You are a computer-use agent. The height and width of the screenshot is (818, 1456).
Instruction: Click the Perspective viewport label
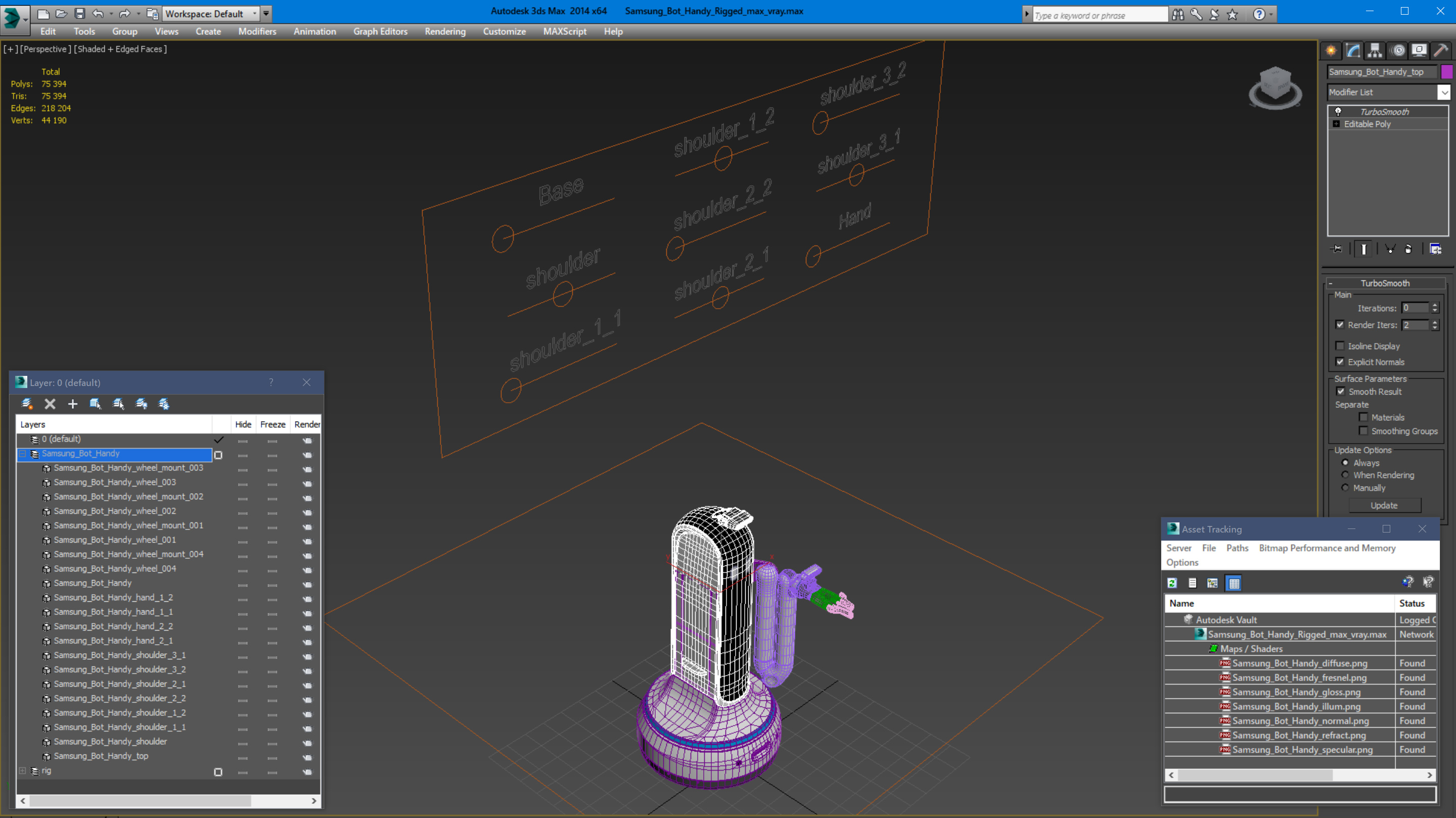tap(46, 49)
